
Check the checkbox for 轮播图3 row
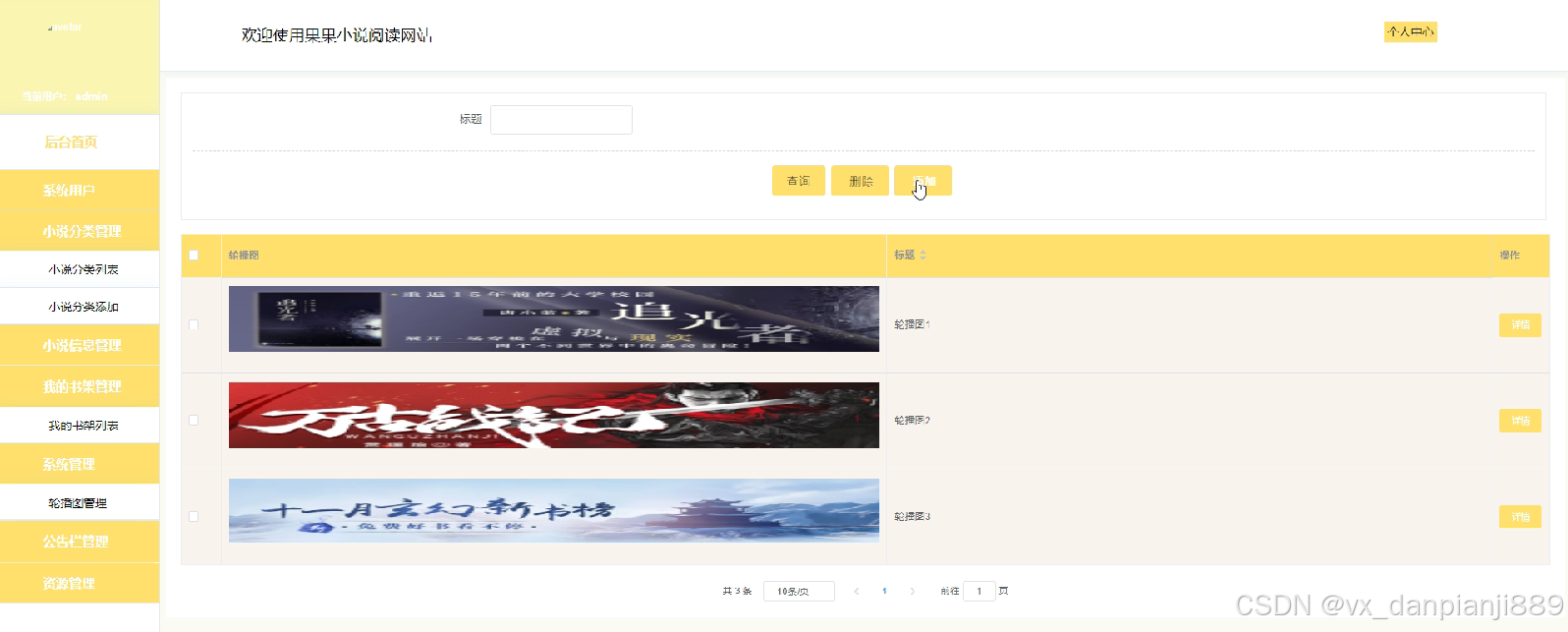[x=194, y=516]
